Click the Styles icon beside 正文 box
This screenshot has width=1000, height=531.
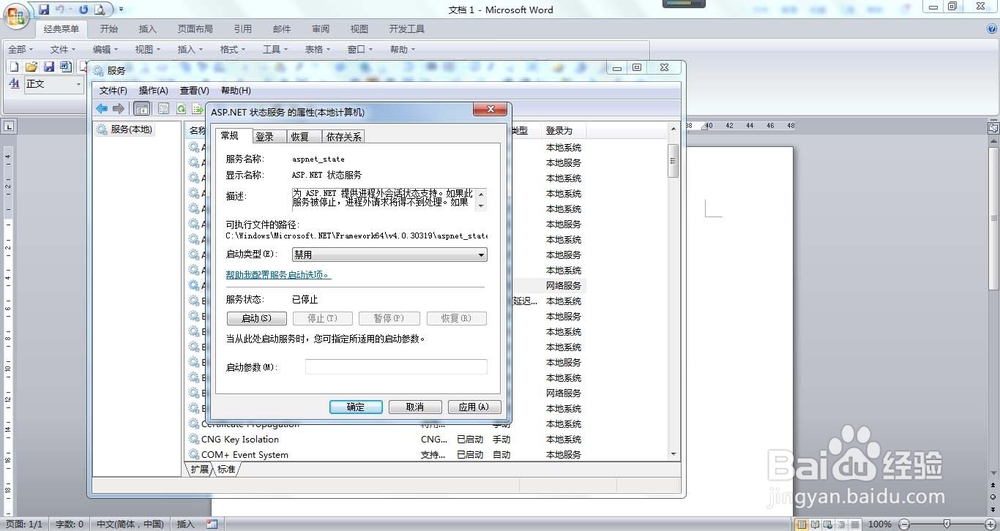(x=14, y=84)
